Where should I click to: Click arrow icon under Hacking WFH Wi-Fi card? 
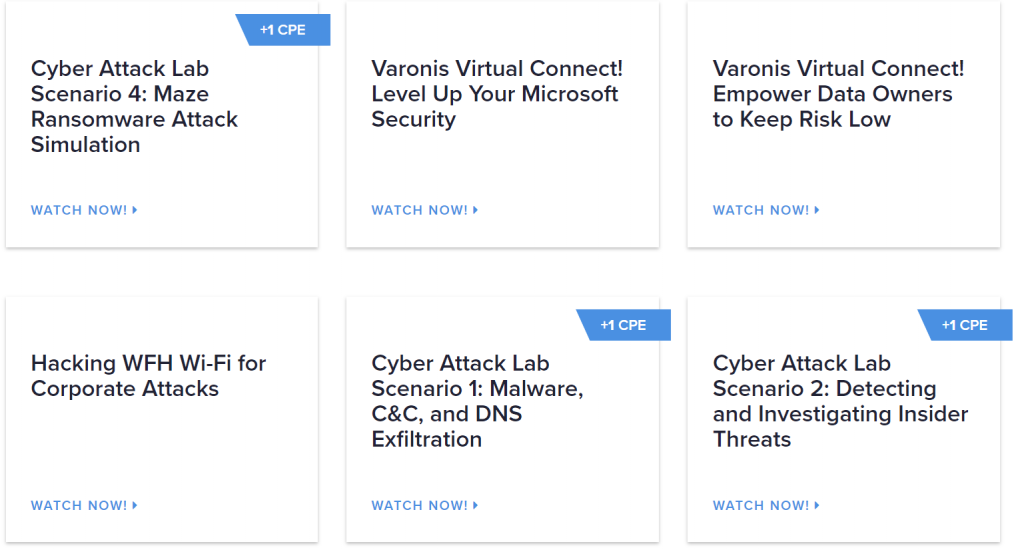(x=135, y=505)
